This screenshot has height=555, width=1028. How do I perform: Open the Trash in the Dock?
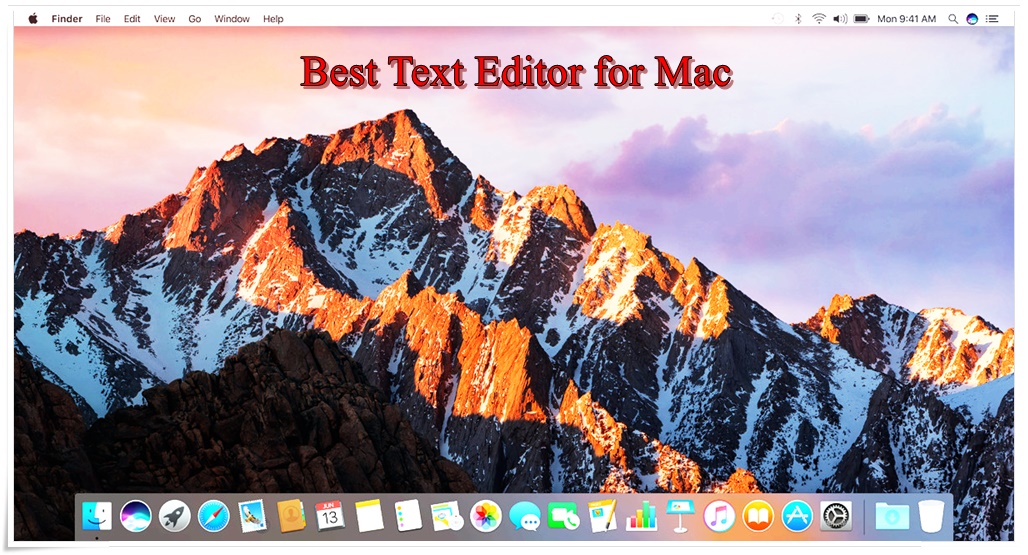coord(931,516)
